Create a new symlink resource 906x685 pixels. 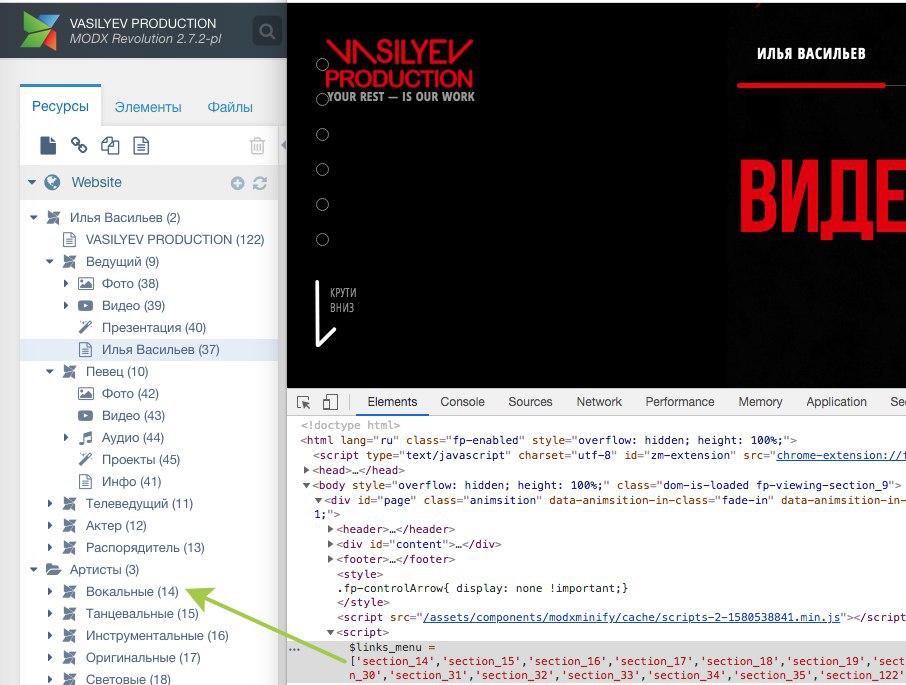click(110, 146)
